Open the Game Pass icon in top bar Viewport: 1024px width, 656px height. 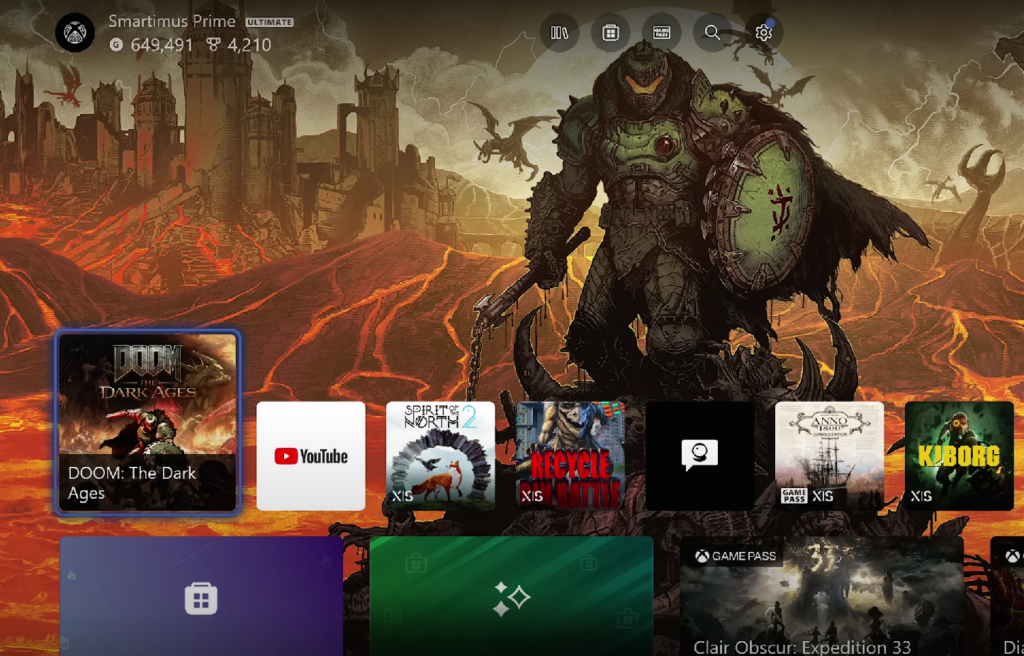[662, 32]
